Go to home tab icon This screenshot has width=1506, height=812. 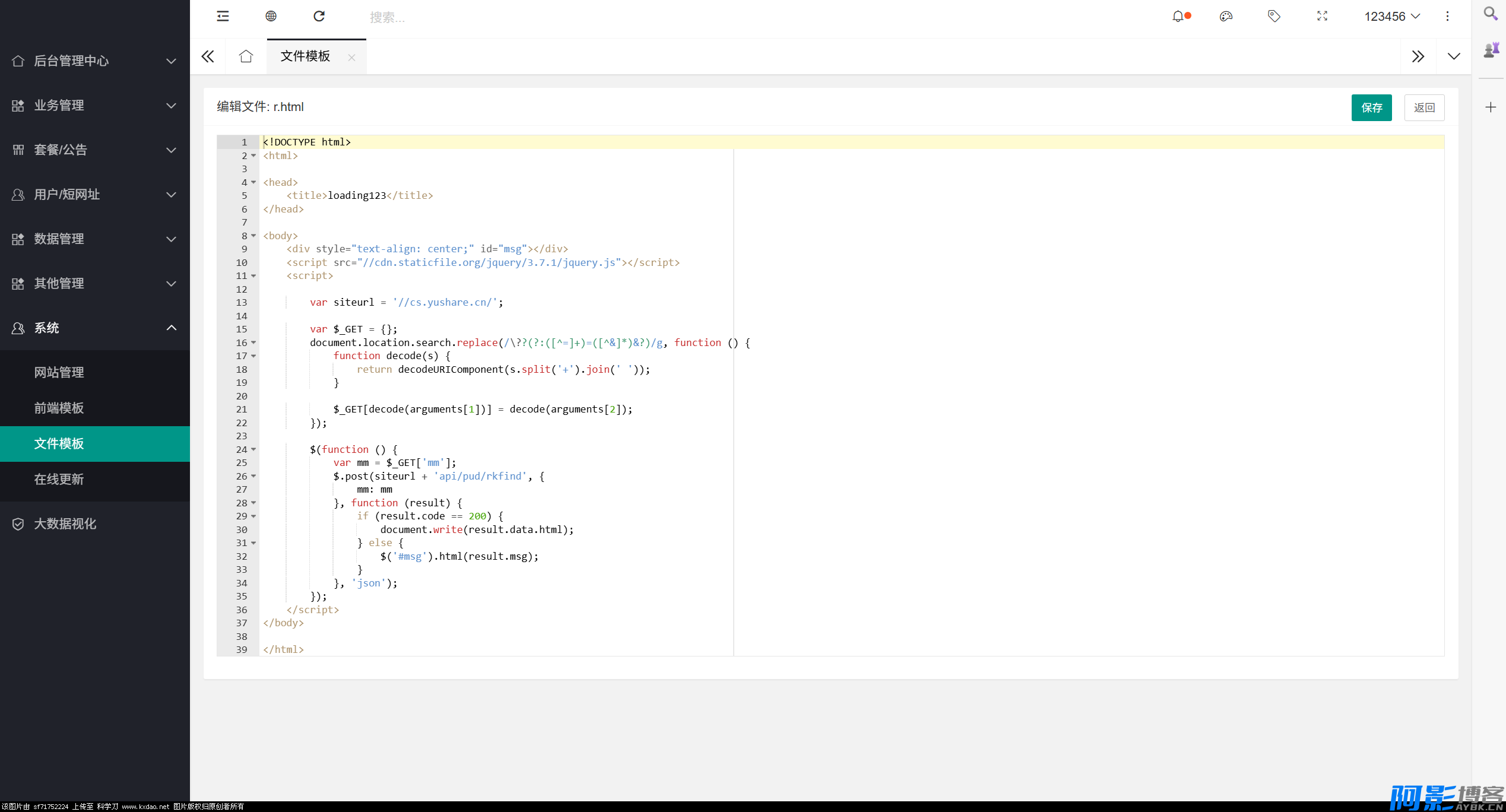(246, 56)
